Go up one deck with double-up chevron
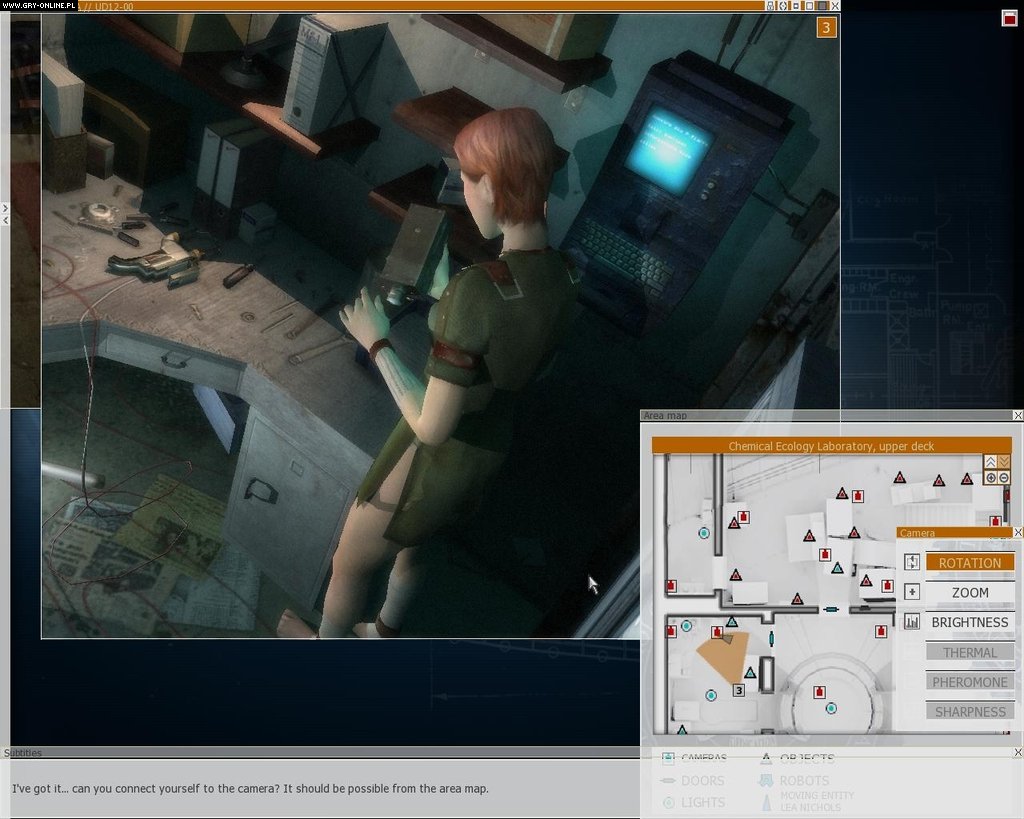This screenshot has height=819, width=1024. [991, 462]
